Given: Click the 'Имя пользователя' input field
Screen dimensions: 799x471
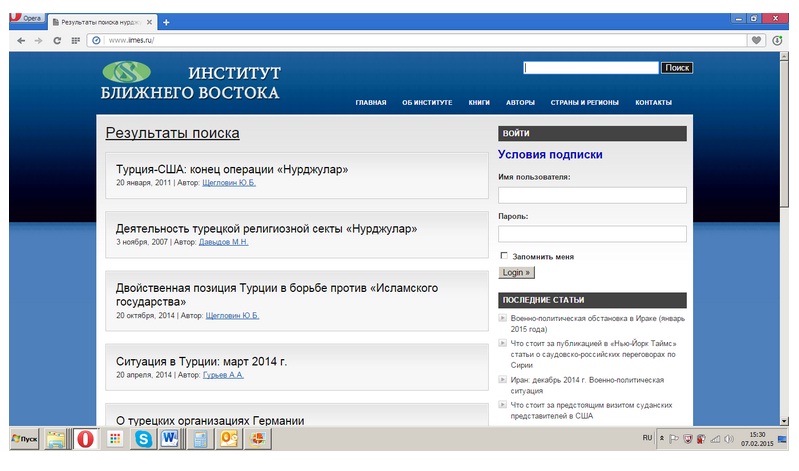Looking at the screenshot, I should pos(592,195).
